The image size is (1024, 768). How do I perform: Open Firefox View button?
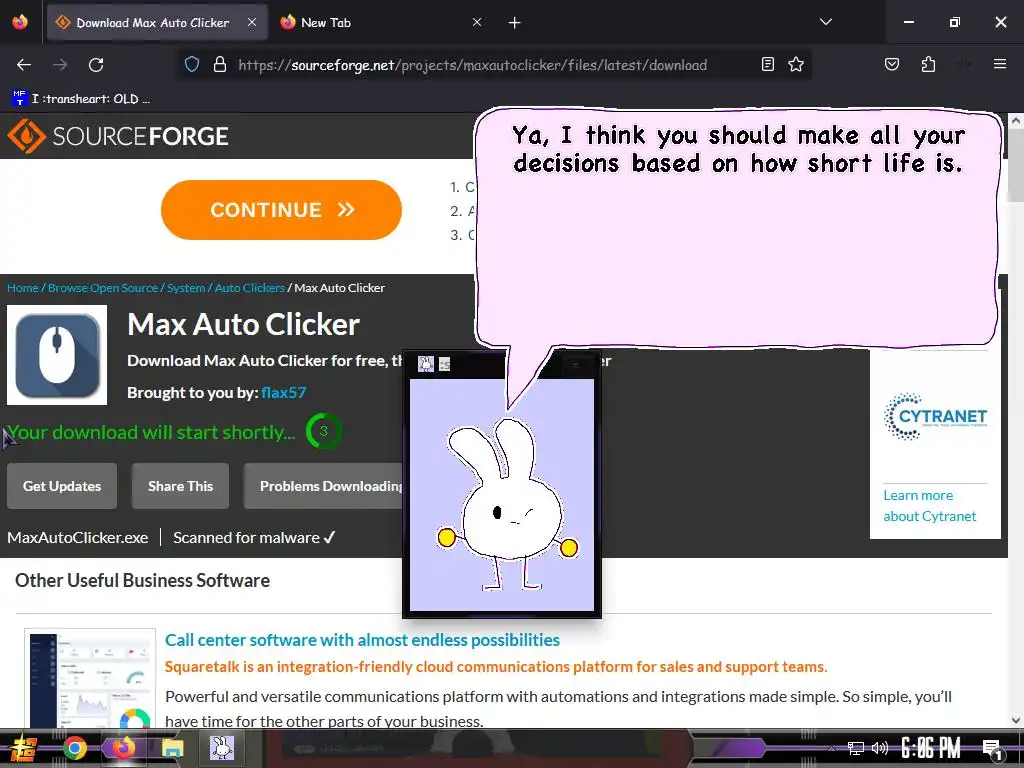coord(20,22)
